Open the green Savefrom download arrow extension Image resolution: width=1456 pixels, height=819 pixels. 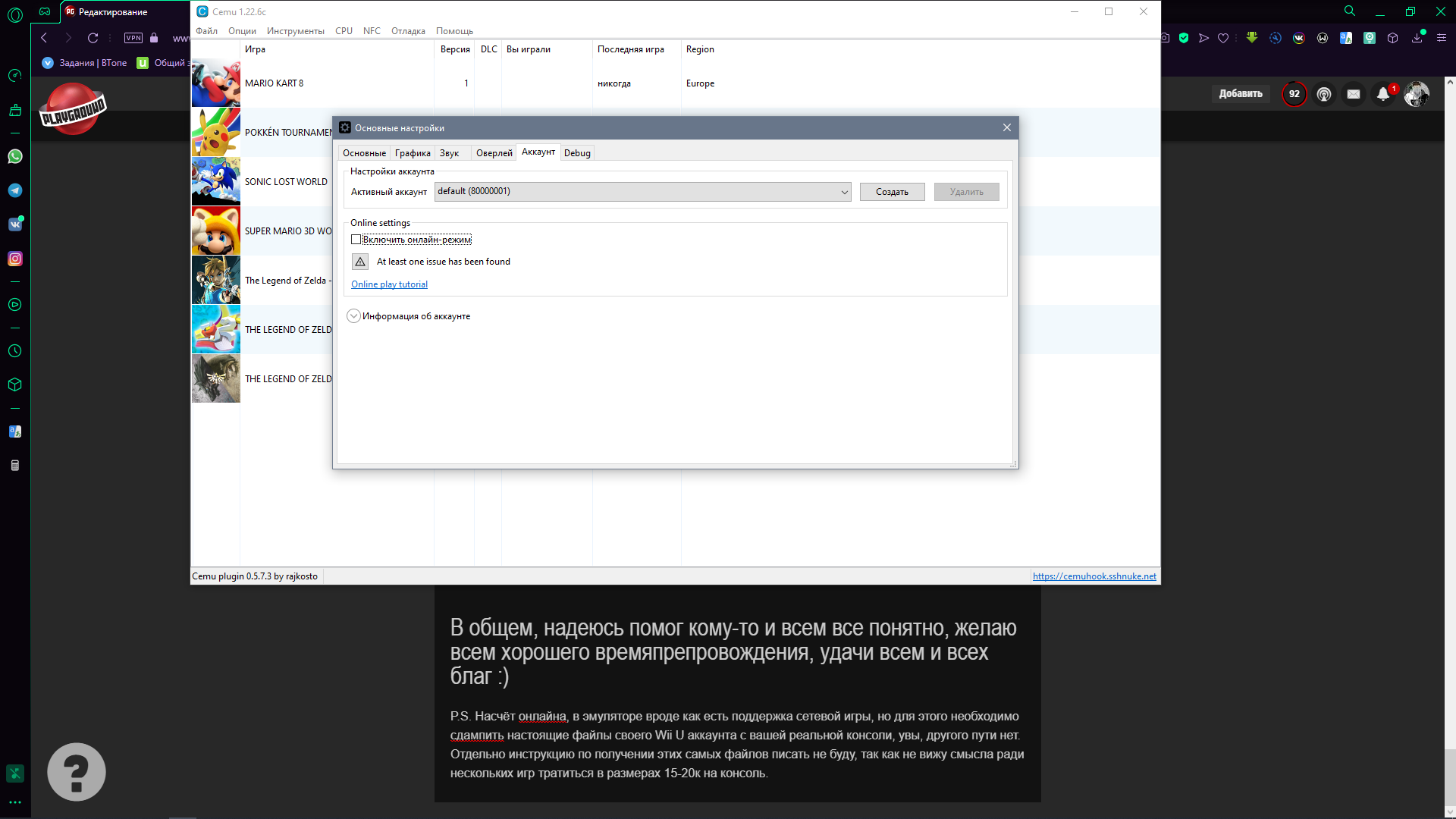coord(1252,37)
